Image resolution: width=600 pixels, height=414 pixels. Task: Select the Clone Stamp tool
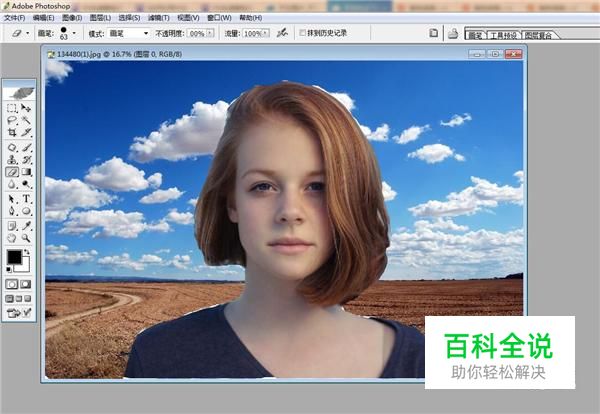click(x=12, y=160)
